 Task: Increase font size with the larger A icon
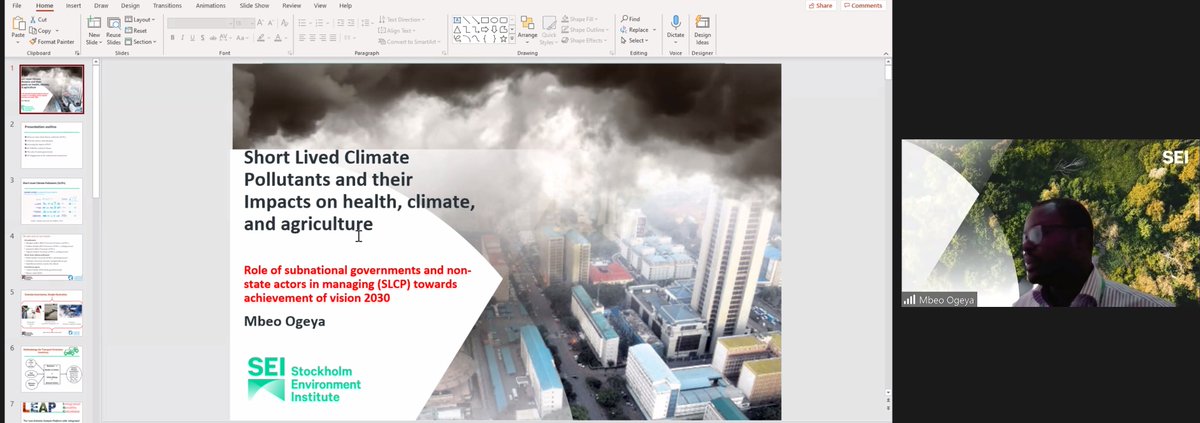pos(260,23)
